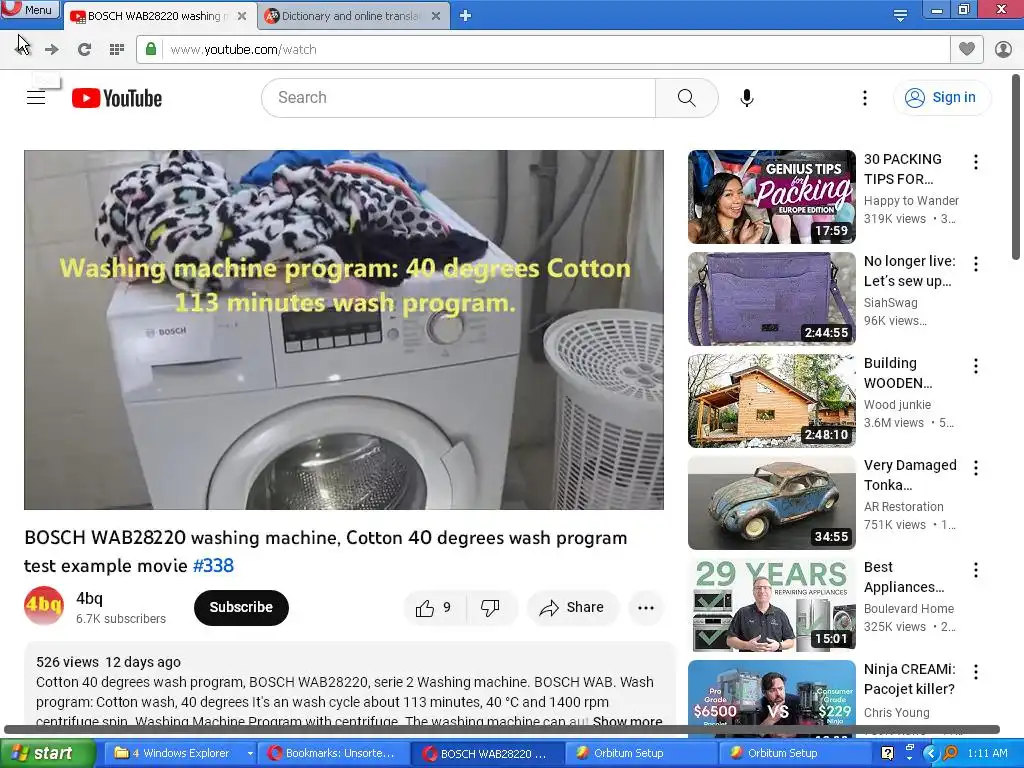Open options for Ninja CREAMi video
The image size is (1024, 768).
pyautogui.click(x=976, y=671)
